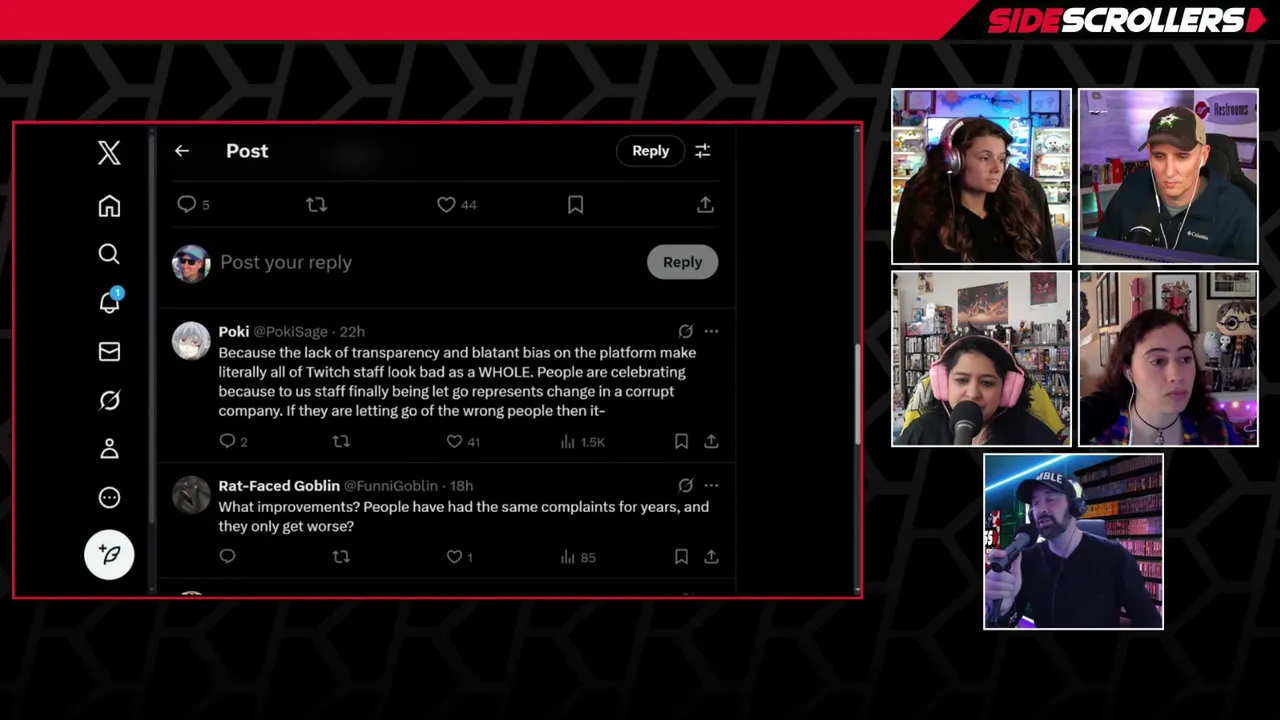
Task: Click Grok icon on Poki's post
Action: [x=686, y=331]
